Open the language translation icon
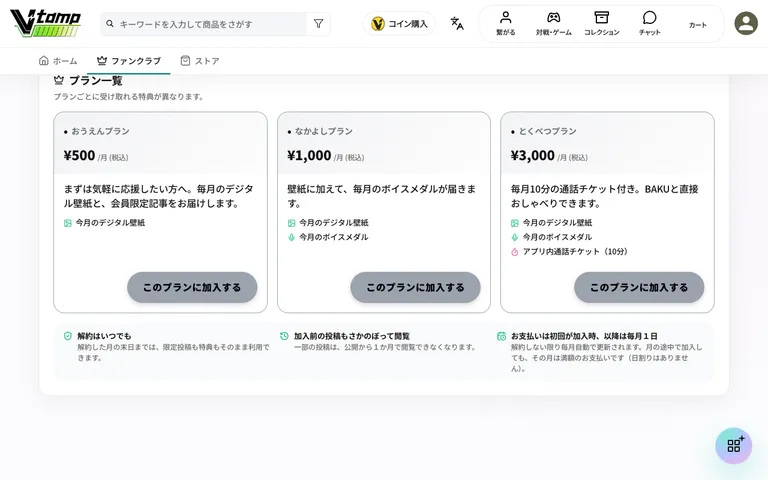 click(457, 24)
